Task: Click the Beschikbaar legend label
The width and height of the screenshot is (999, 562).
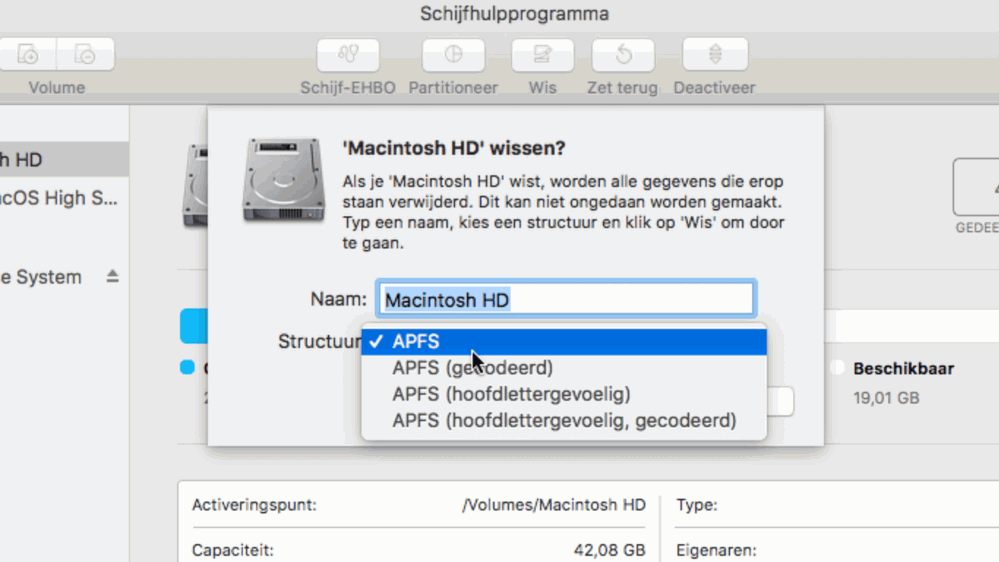Action: click(903, 368)
